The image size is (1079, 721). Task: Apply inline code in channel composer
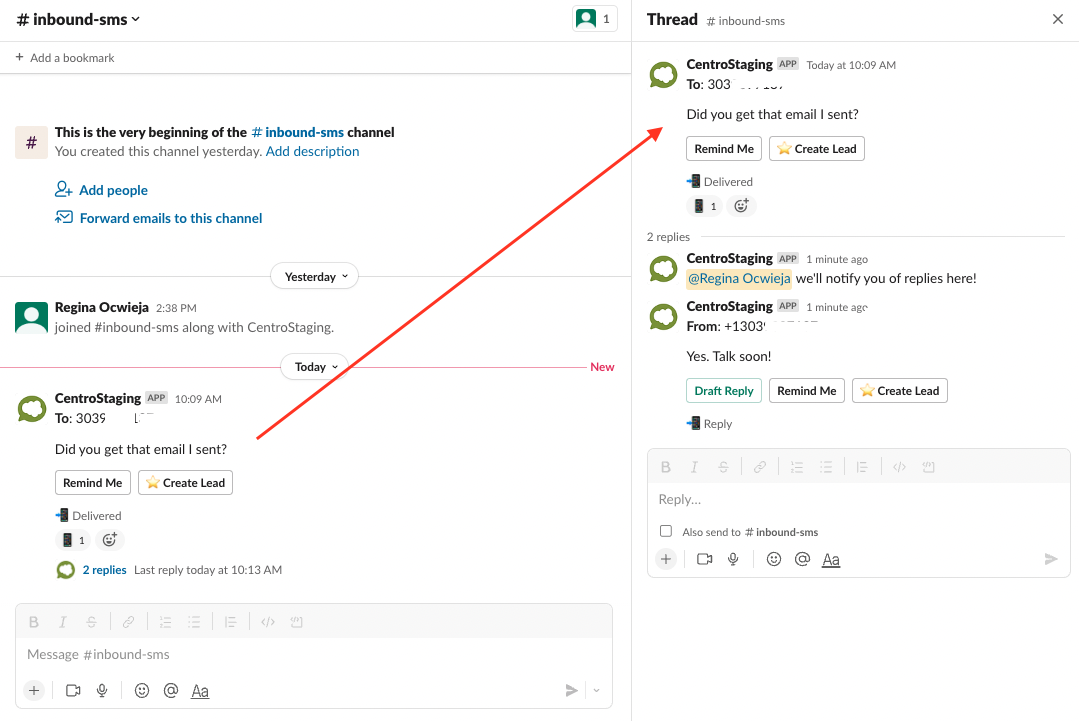(268, 622)
